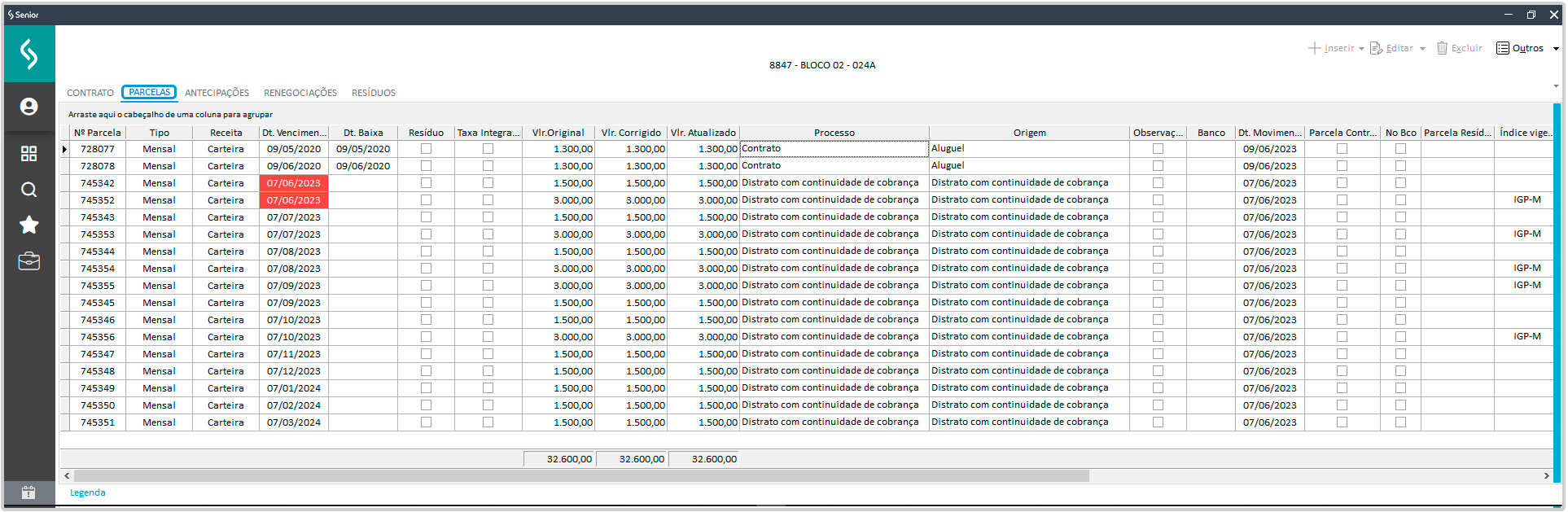
Task: Click the bottom sidebar calendar icon
Action: click(29, 492)
